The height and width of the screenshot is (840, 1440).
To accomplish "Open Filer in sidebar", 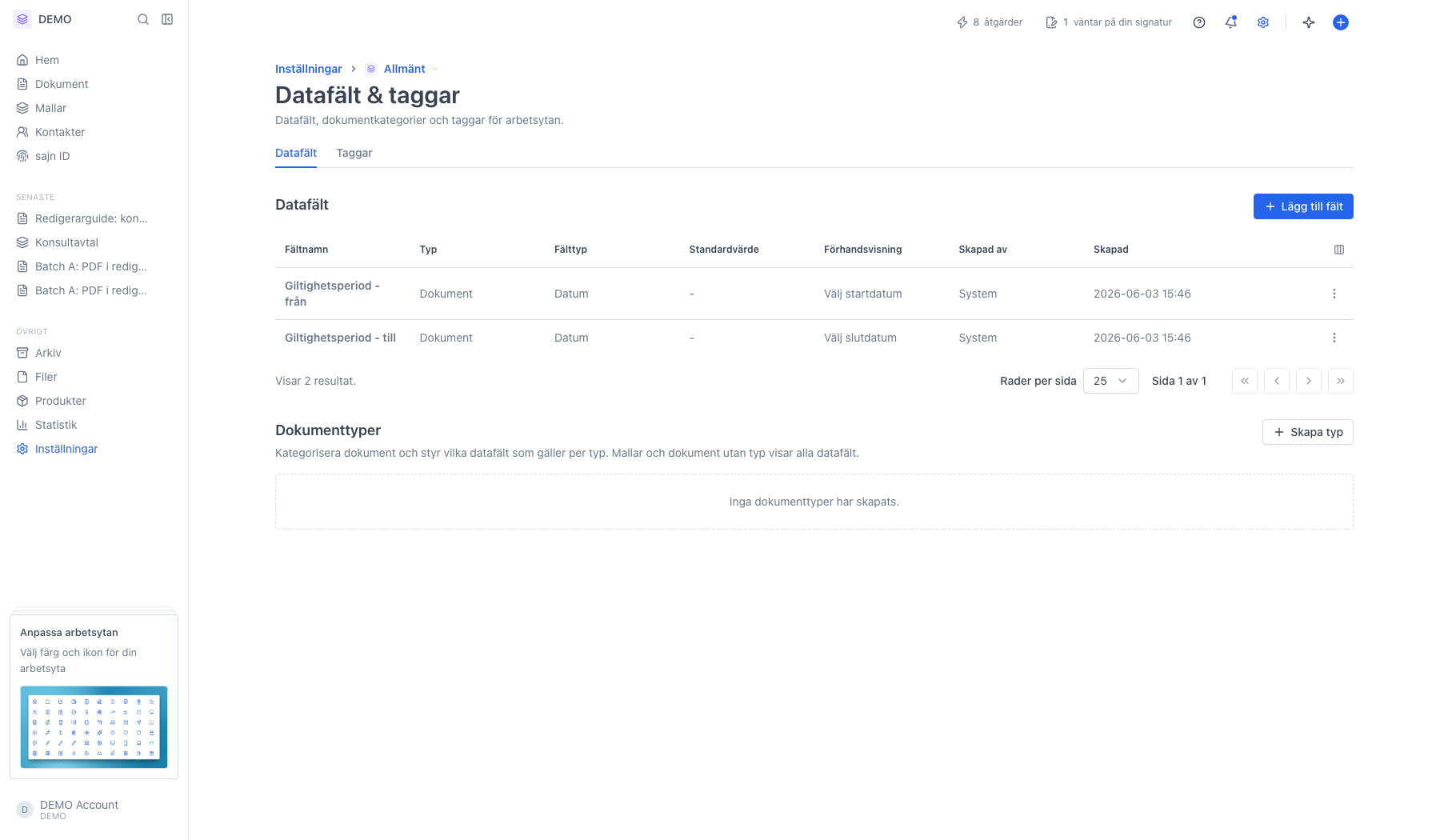I will (94, 377).
